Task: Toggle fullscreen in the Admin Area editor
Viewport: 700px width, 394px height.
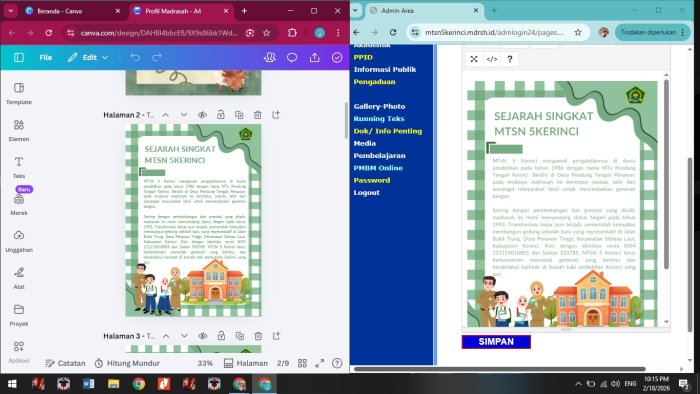Action: coord(474,59)
